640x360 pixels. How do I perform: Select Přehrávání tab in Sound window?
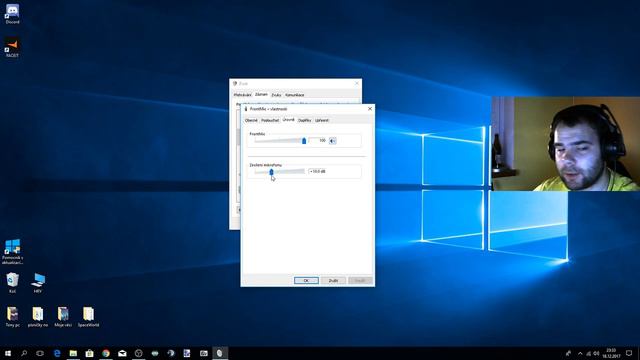coord(242,95)
